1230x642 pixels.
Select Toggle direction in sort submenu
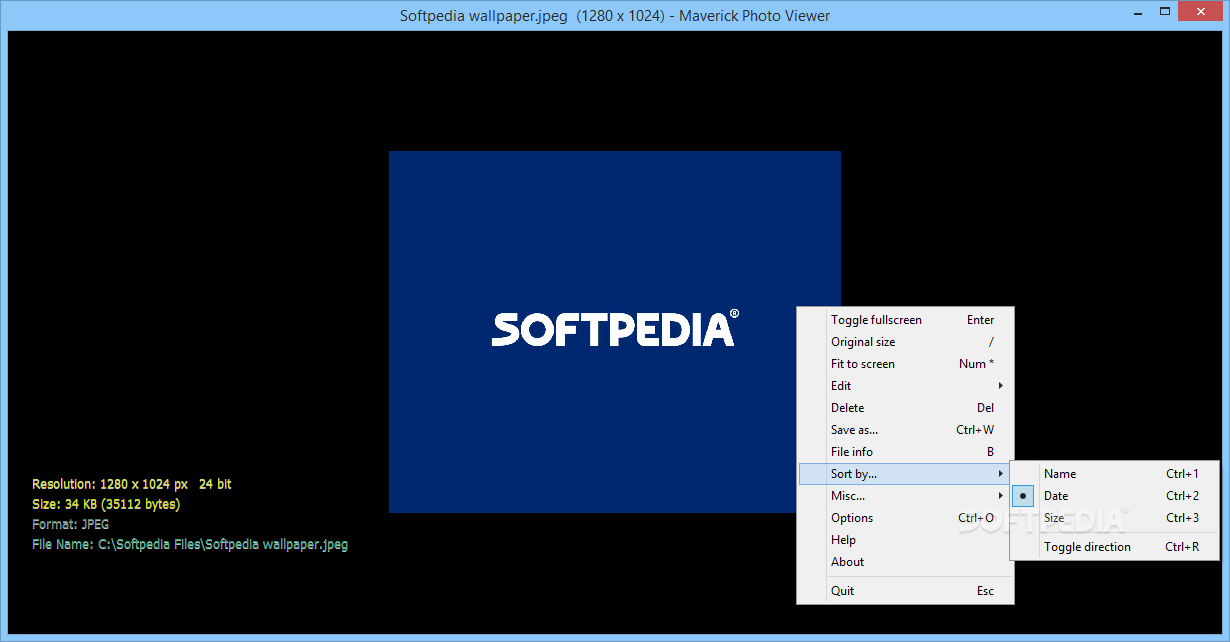point(1115,547)
